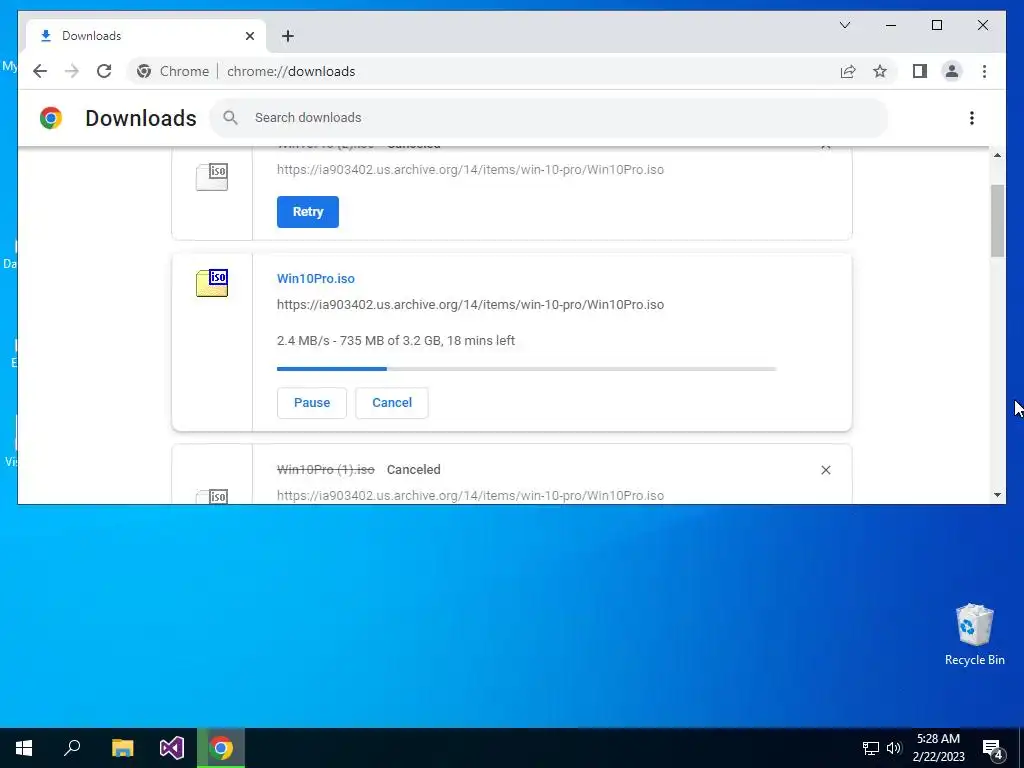1024x768 pixels.
Task: Open a new tab with plus button
Action: [x=288, y=36]
